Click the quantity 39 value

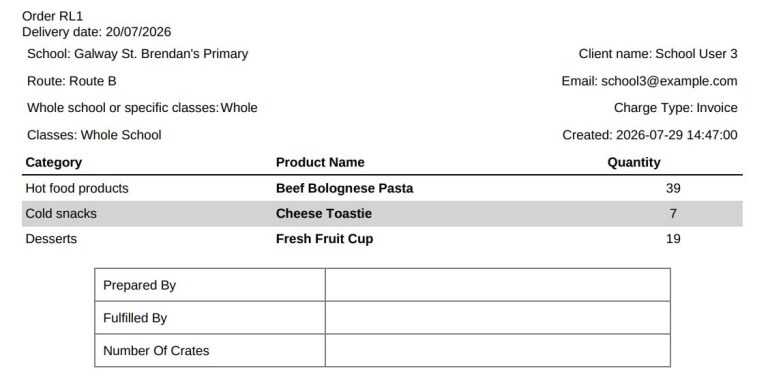pyautogui.click(x=673, y=189)
